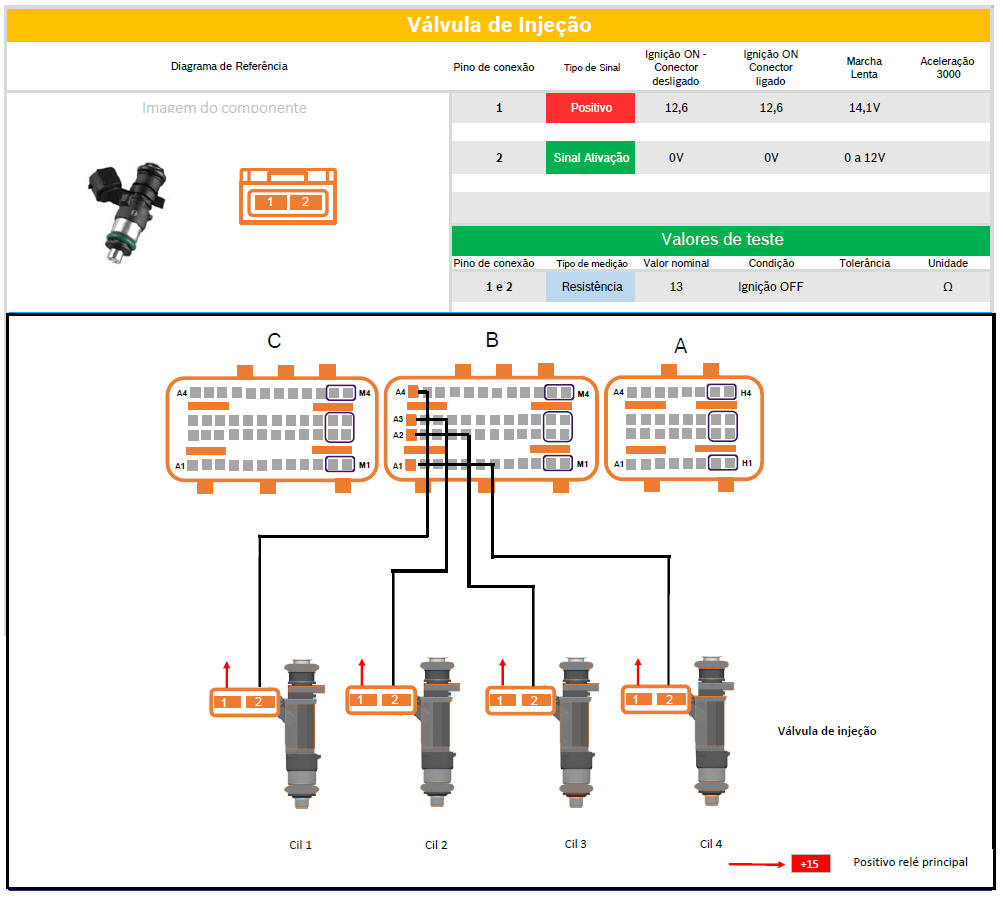Click the blue Resistência measurement cell
Viewport: 1003px width, 899px height.
(x=590, y=287)
